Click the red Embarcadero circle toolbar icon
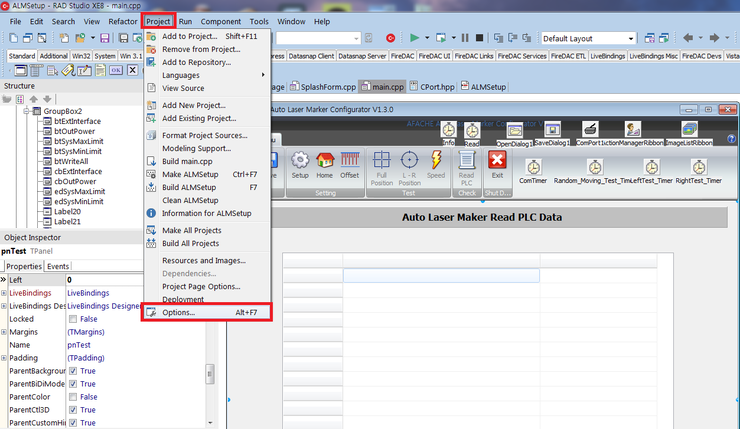 pyautogui.click(x=390, y=38)
